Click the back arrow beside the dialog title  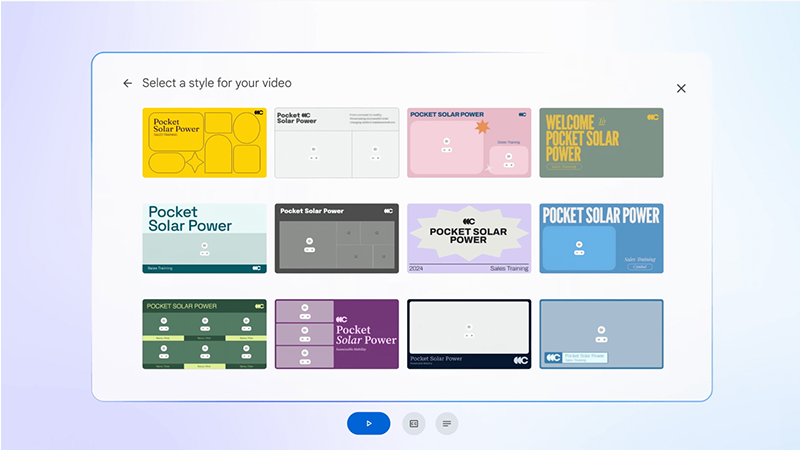point(127,84)
